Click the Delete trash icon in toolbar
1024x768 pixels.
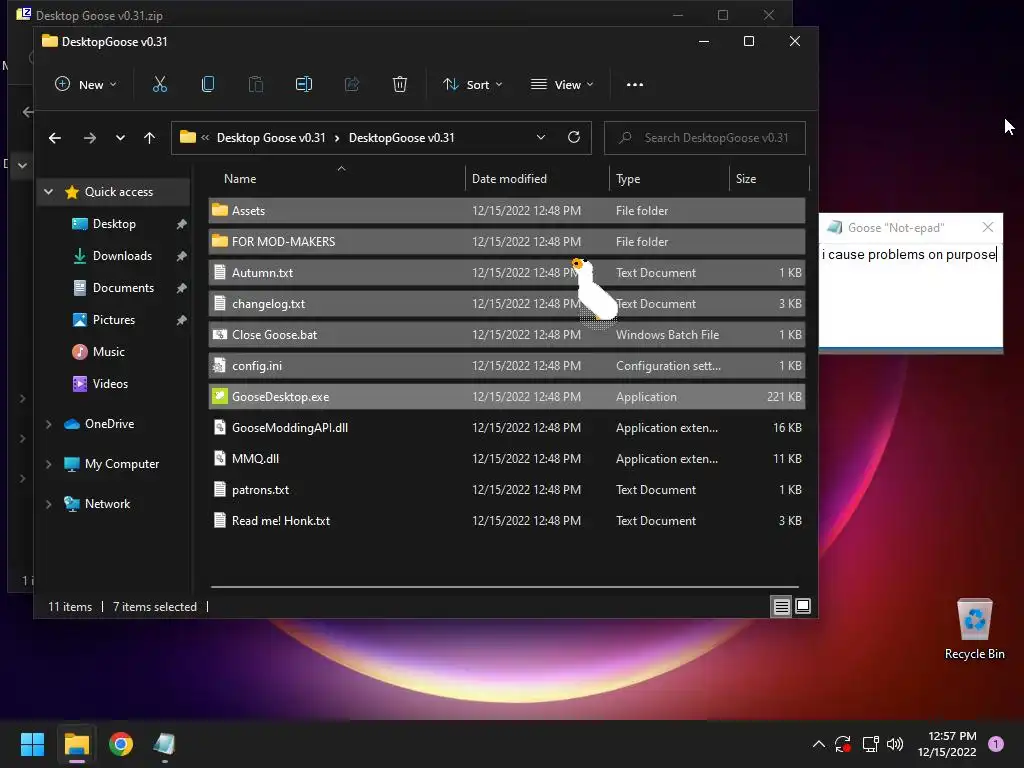click(400, 84)
